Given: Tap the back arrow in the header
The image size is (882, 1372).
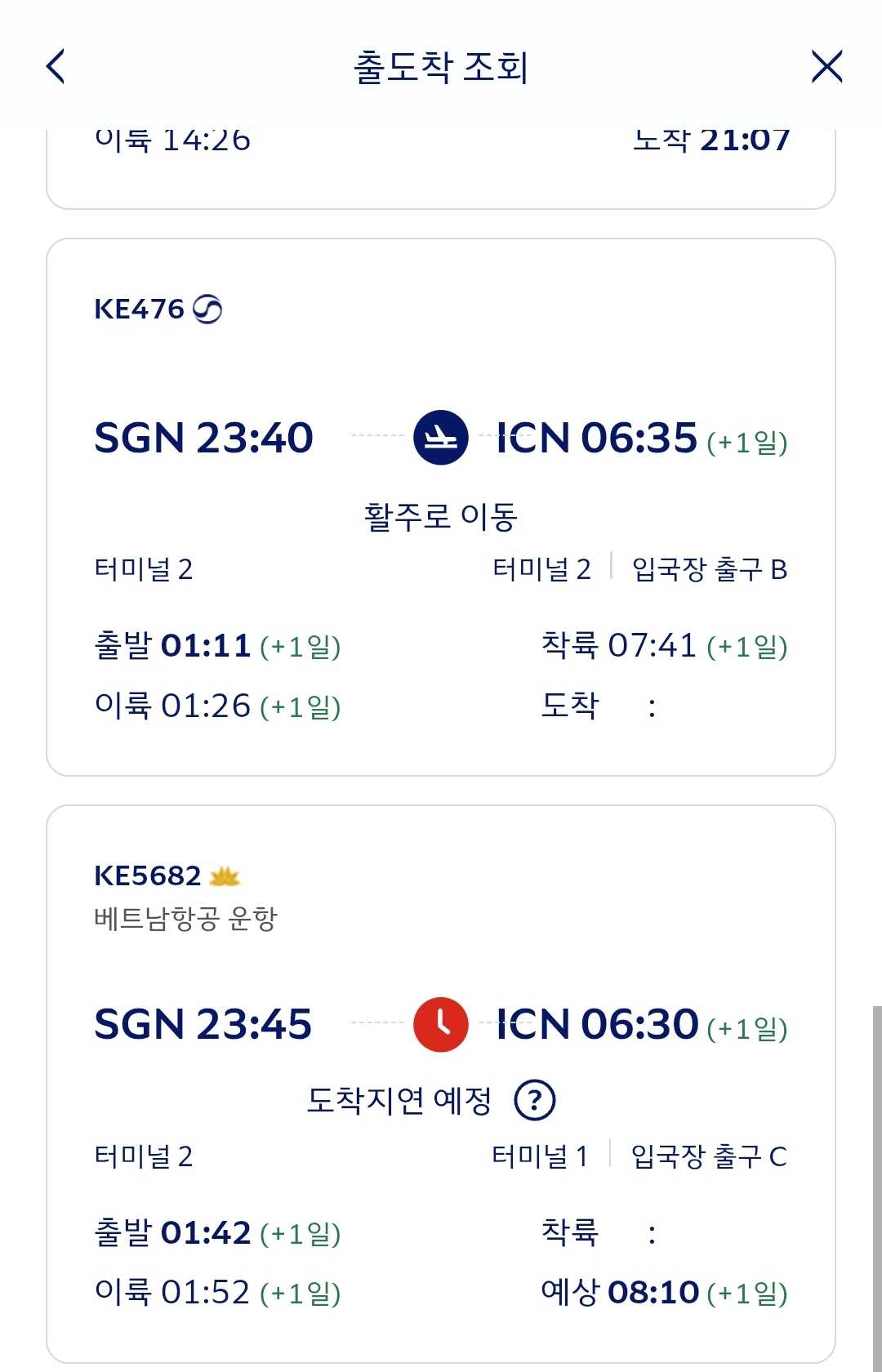Looking at the screenshot, I should tap(56, 67).
